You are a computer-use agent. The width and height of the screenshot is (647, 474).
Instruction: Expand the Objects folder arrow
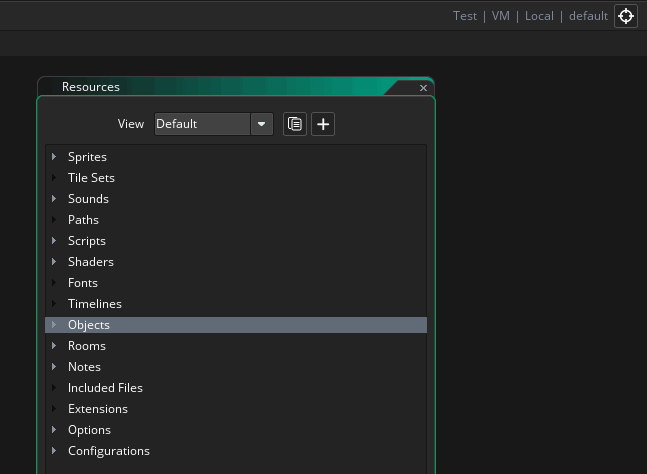click(54, 325)
